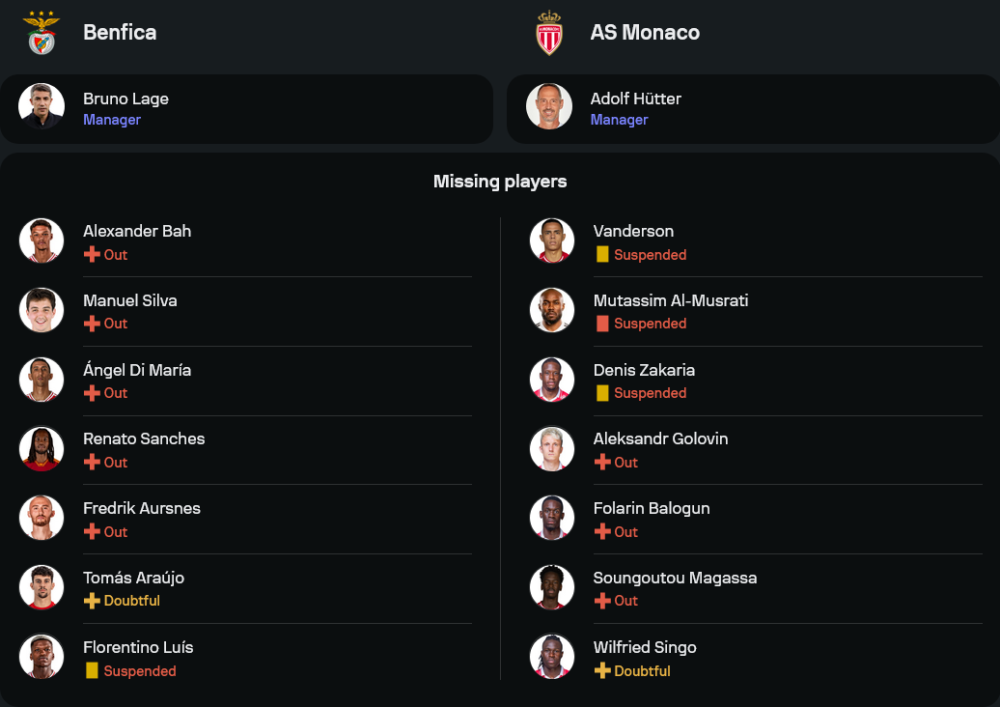Open Denis Zakaria player profile
This screenshot has height=707, width=1000.
pyautogui.click(x=644, y=370)
